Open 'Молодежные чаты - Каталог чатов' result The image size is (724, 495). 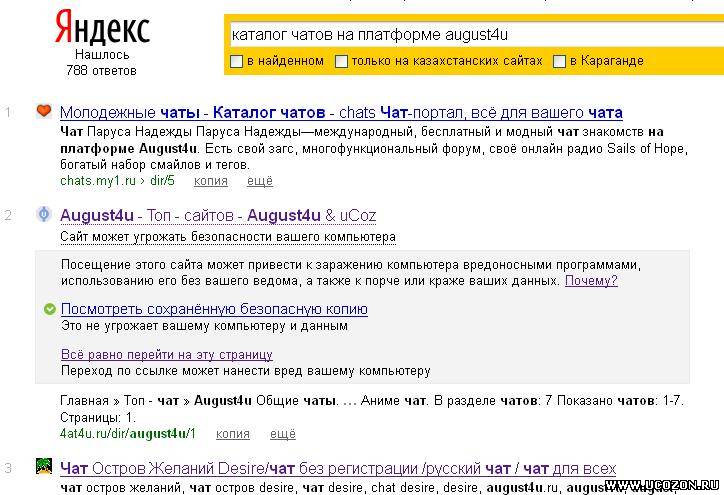tap(341, 112)
